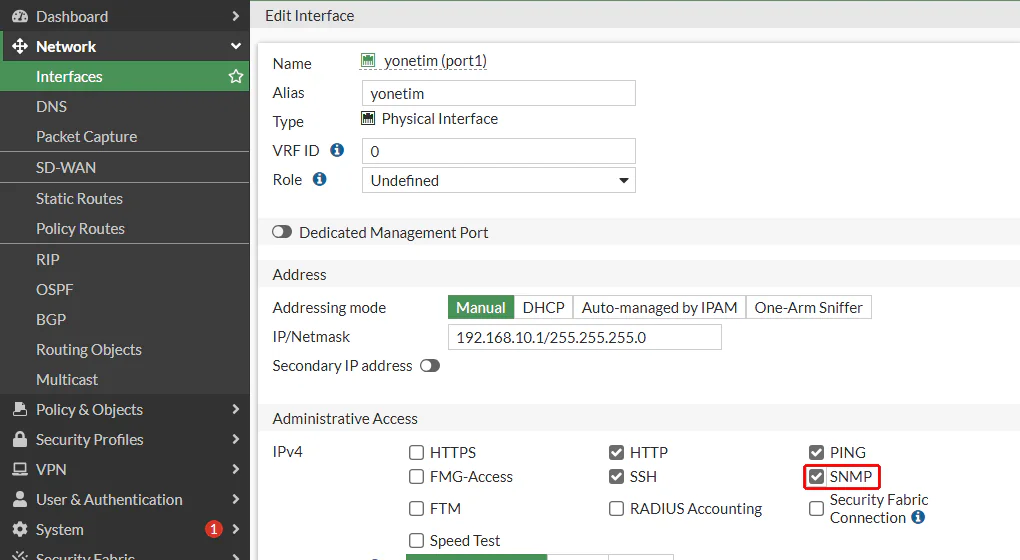The image size is (1020, 560).
Task: Click the VRF ID input field
Action: coord(498,151)
